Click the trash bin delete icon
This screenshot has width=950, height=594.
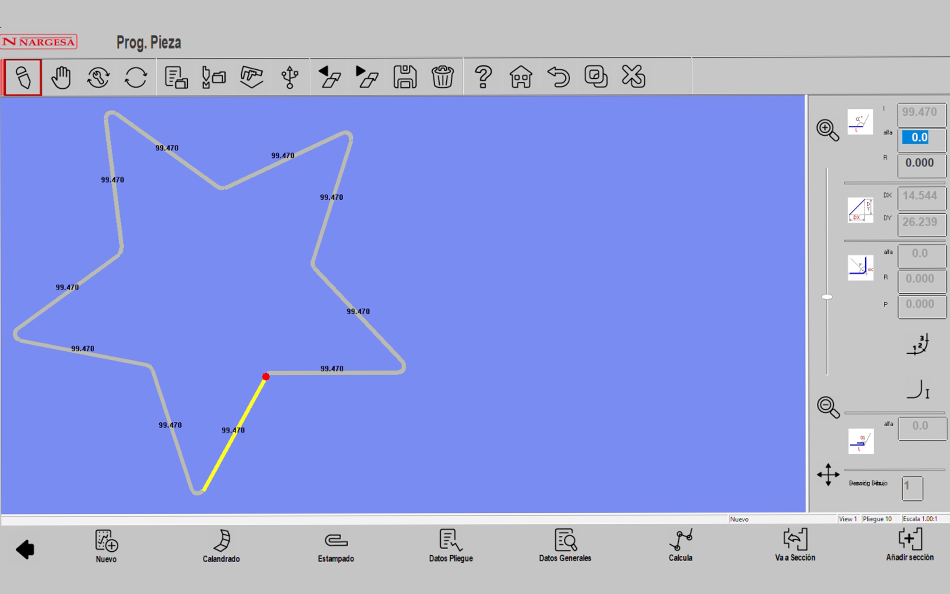[443, 77]
